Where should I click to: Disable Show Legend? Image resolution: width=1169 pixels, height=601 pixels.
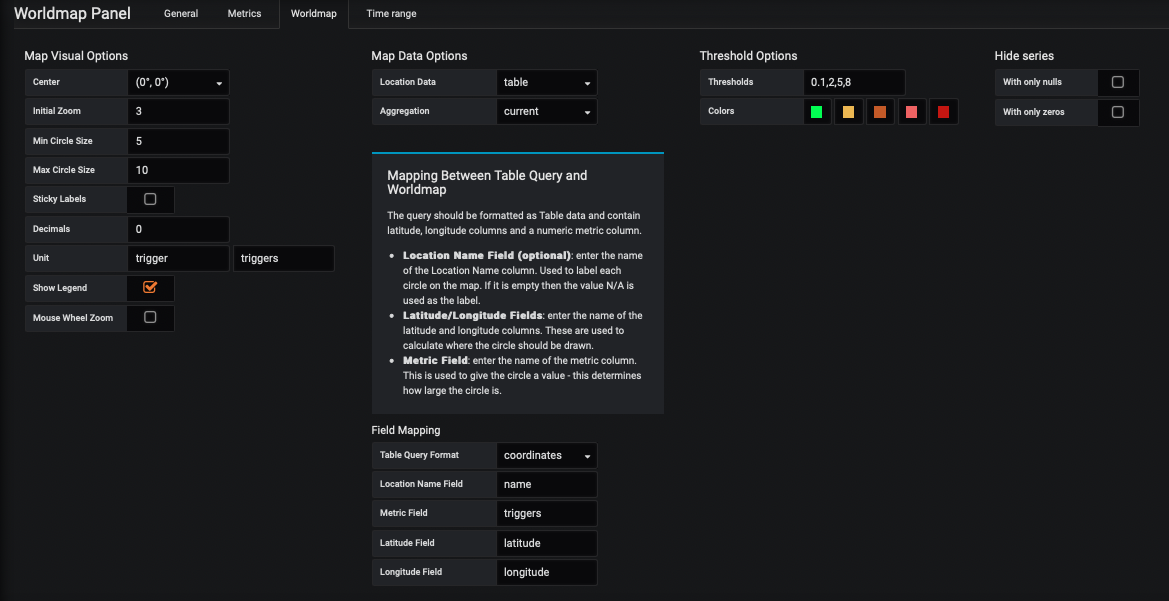tap(151, 287)
